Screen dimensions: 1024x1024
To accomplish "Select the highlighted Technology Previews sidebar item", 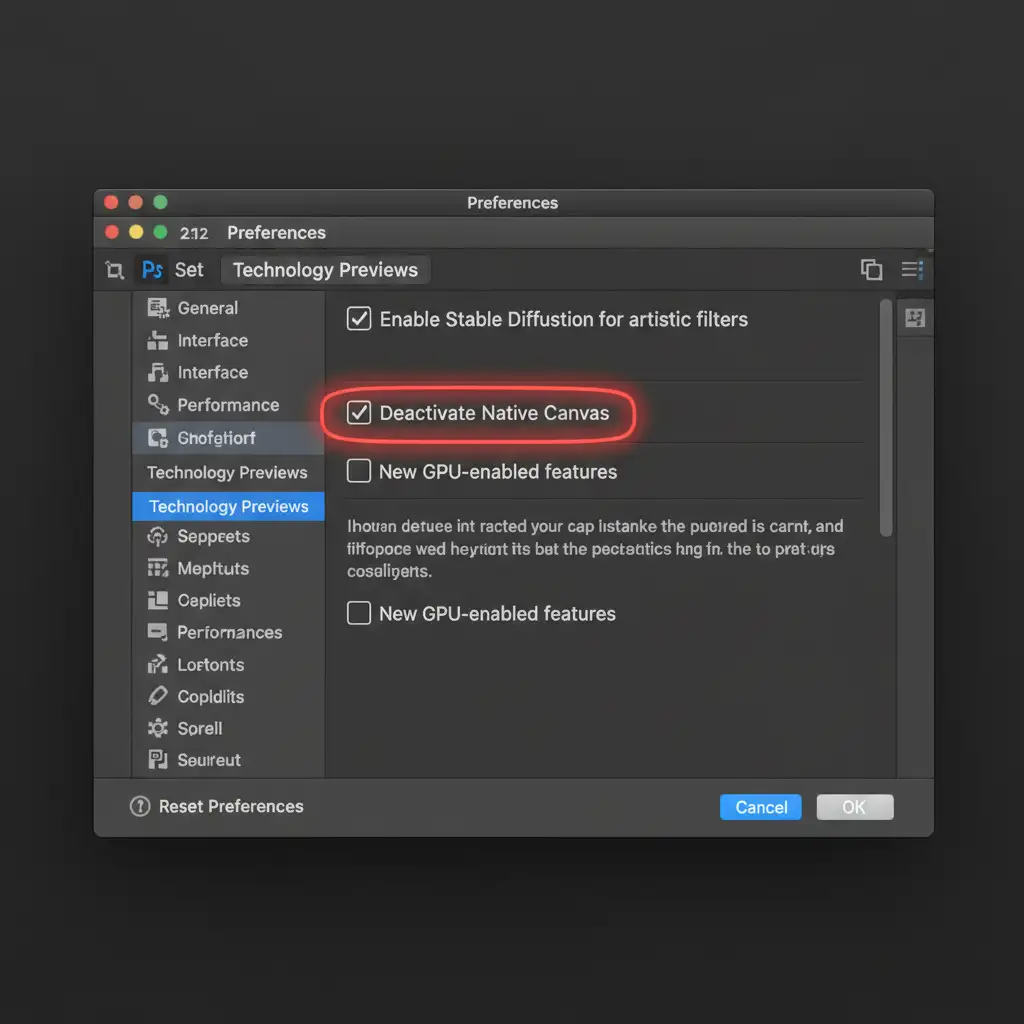I will click(228, 506).
